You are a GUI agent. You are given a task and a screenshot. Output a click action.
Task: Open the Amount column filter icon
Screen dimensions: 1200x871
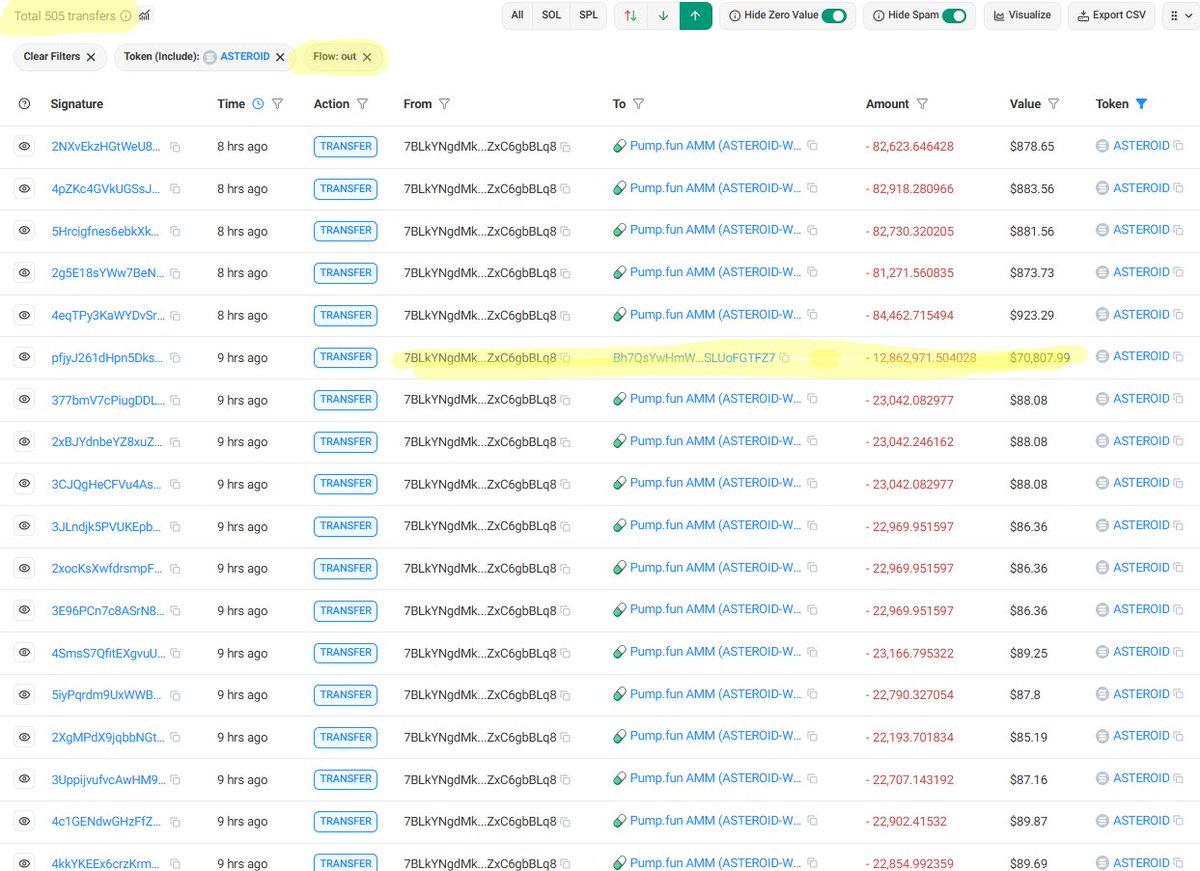point(922,104)
